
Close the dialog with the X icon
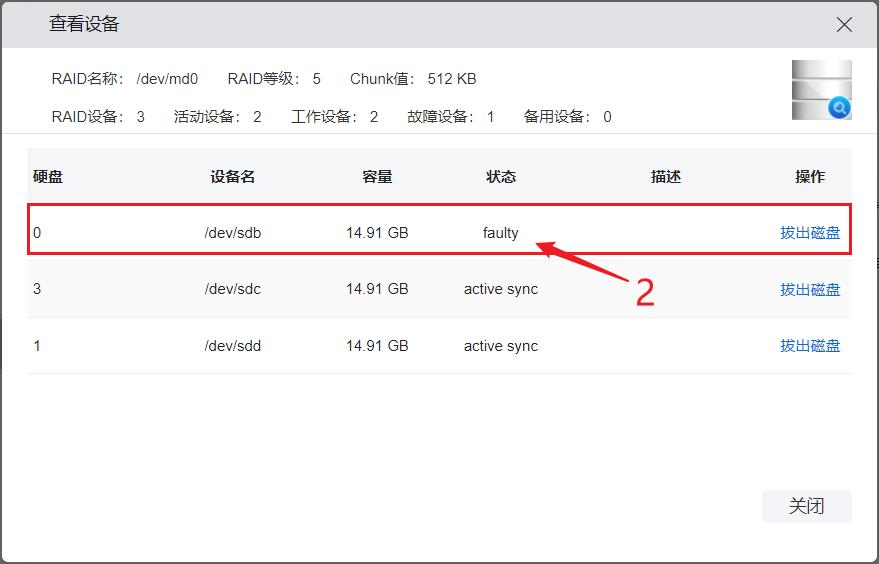844,25
